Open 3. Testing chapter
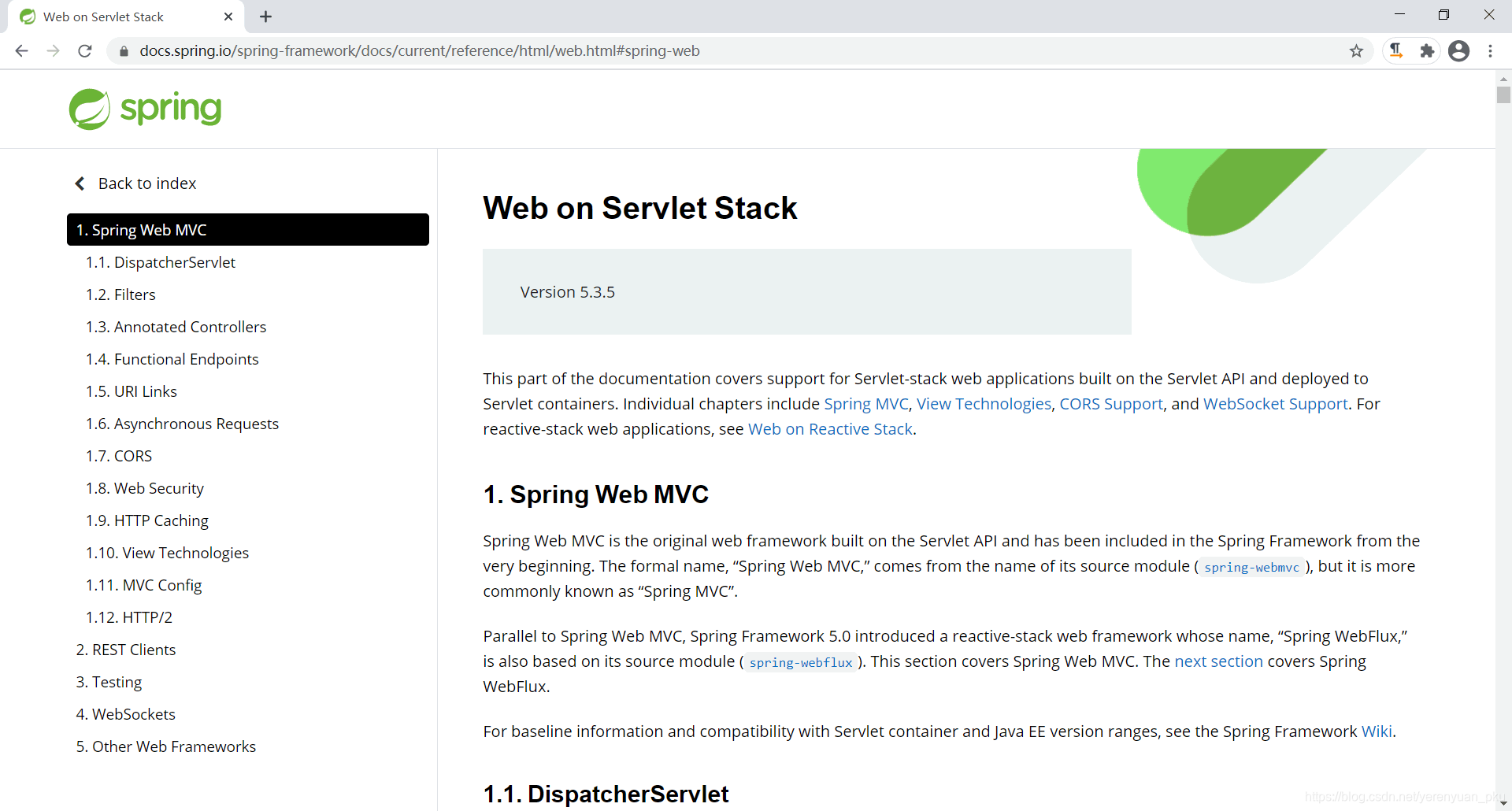The height and width of the screenshot is (811, 1512). pos(109,682)
